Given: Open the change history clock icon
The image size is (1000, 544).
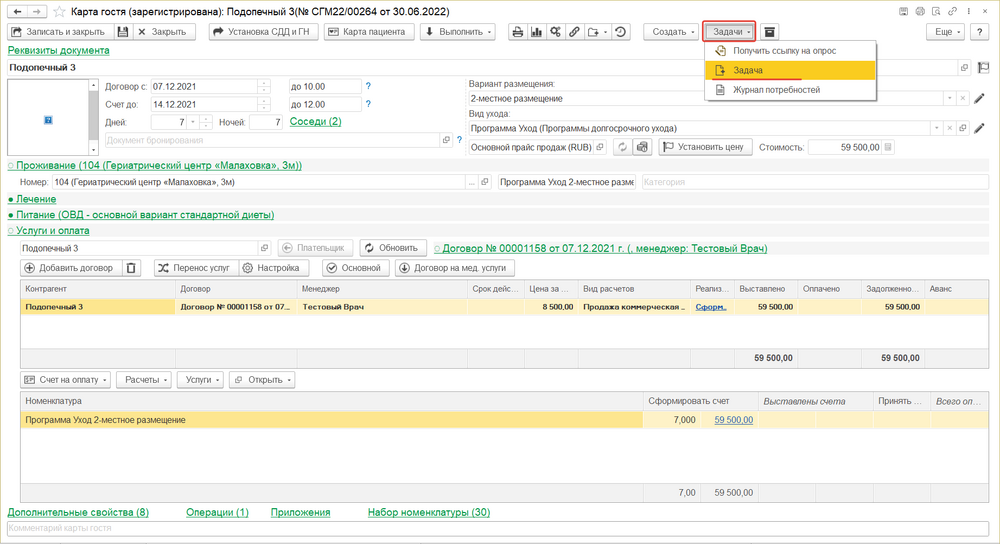Looking at the screenshot, I should pyautogui.click(x=620, y=32).
